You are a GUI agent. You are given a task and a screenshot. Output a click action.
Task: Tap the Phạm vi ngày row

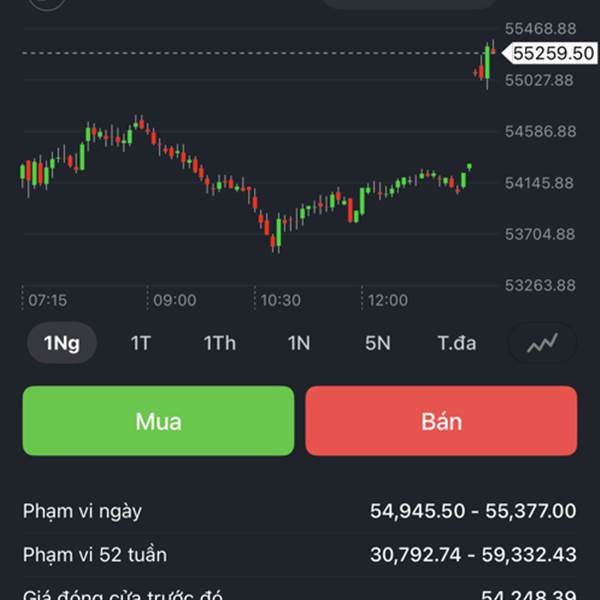pos(300,511)
